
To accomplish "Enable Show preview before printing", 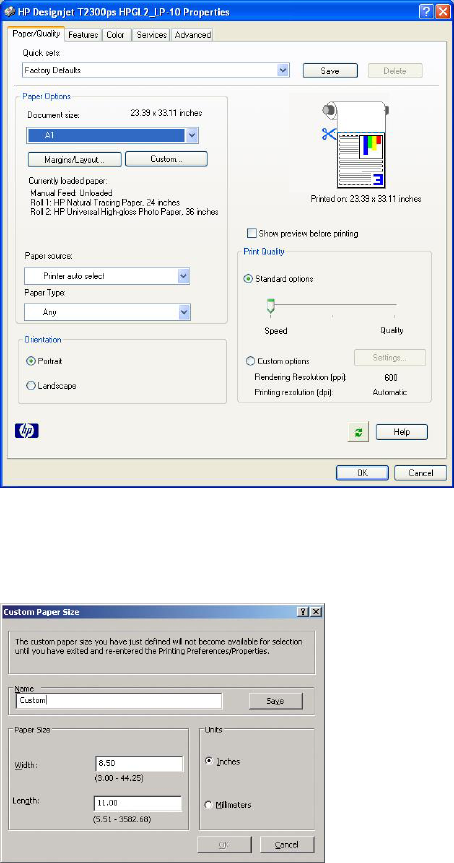I will tap(251, 233).
